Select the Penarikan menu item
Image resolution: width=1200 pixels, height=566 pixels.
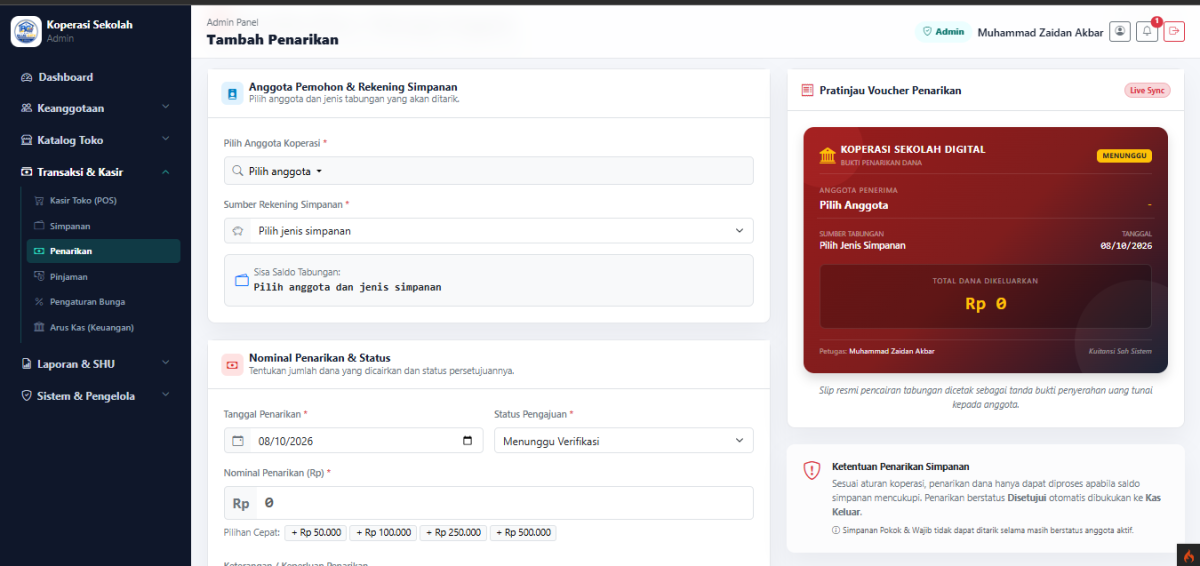(x=104, y=251)
